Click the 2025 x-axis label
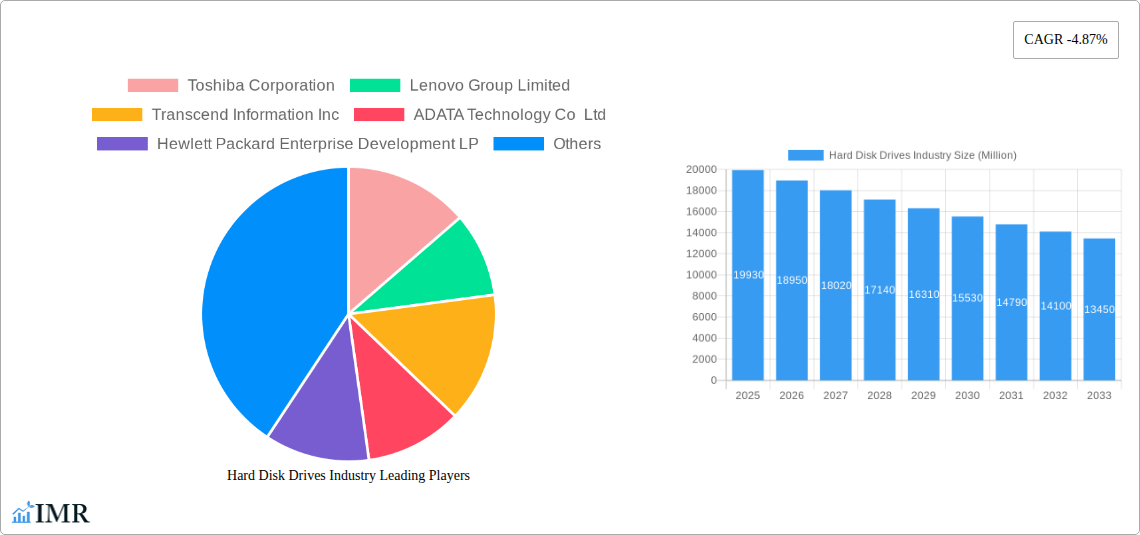 (x=748, y=395)
